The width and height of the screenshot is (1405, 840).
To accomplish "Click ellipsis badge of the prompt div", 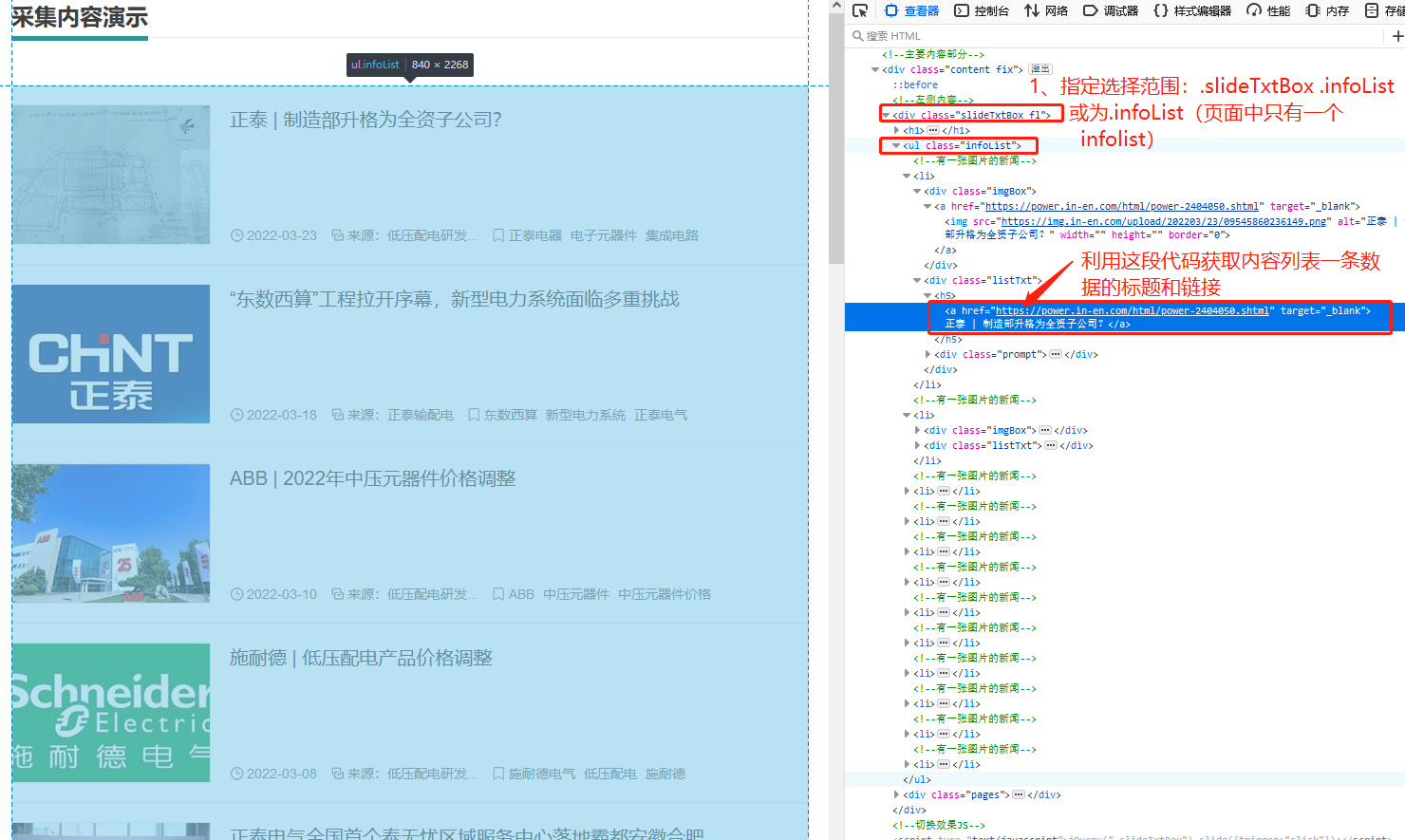I will point(1055,354).
